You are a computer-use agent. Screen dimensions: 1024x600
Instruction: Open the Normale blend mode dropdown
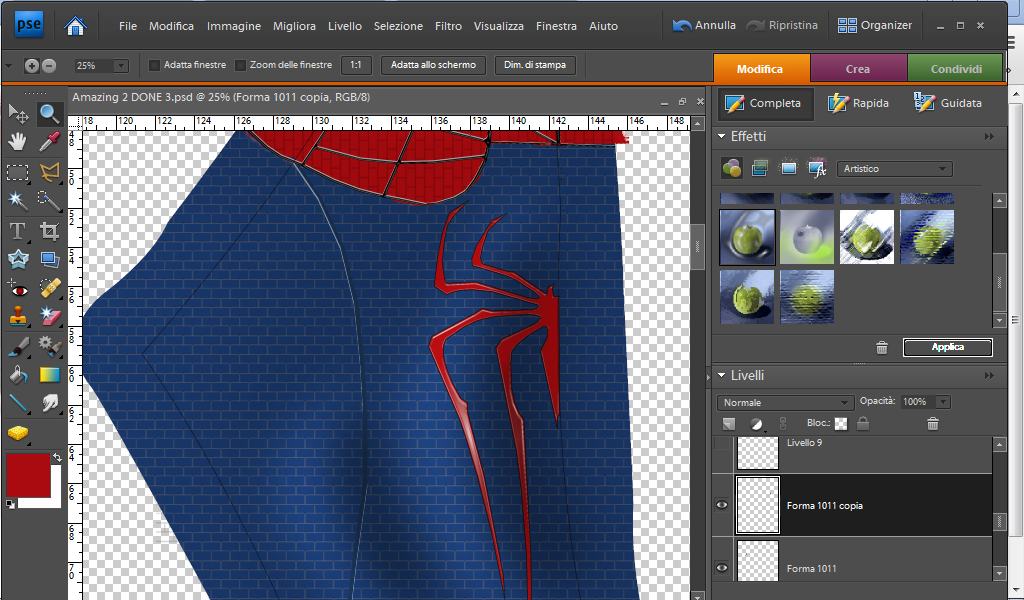pos(785,402)
